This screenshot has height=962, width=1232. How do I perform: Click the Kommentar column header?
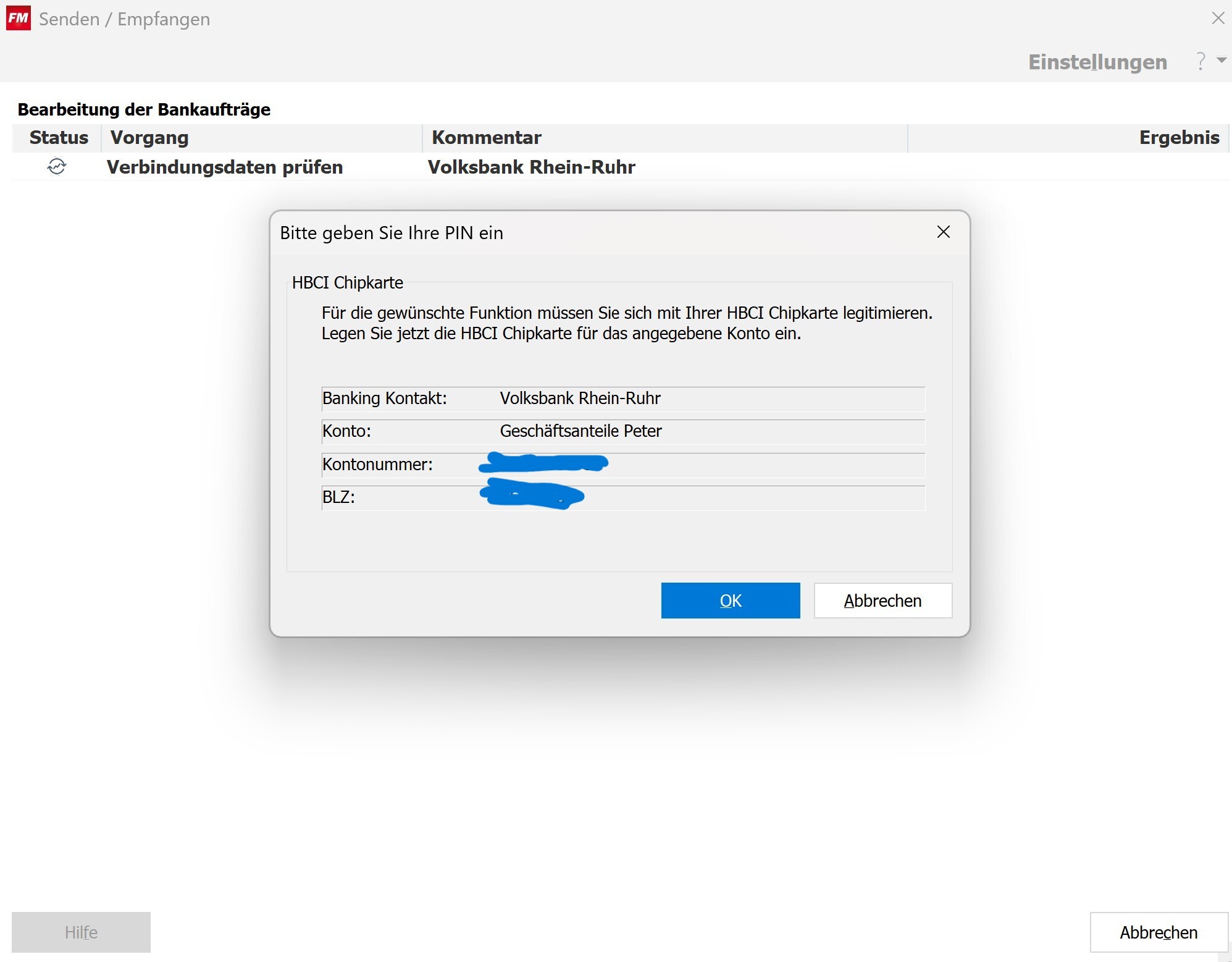click(486, 138)
